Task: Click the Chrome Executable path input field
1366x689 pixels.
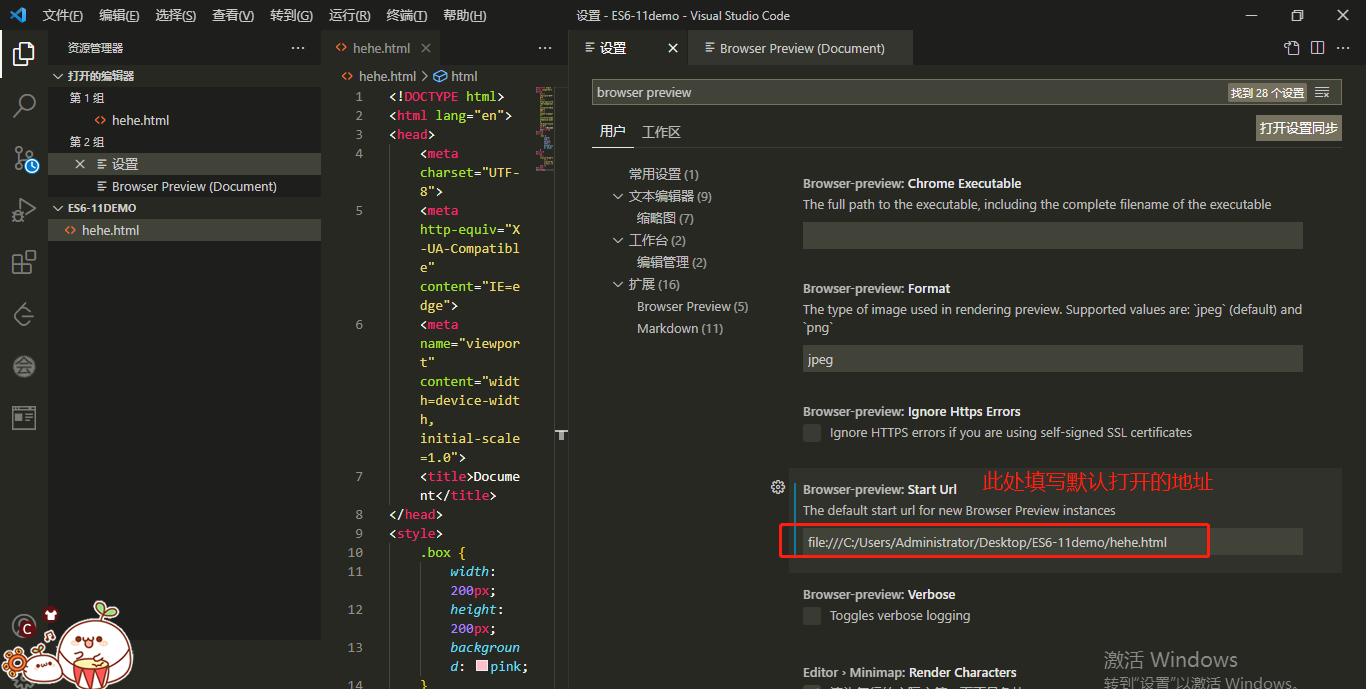Action: 1052,235
